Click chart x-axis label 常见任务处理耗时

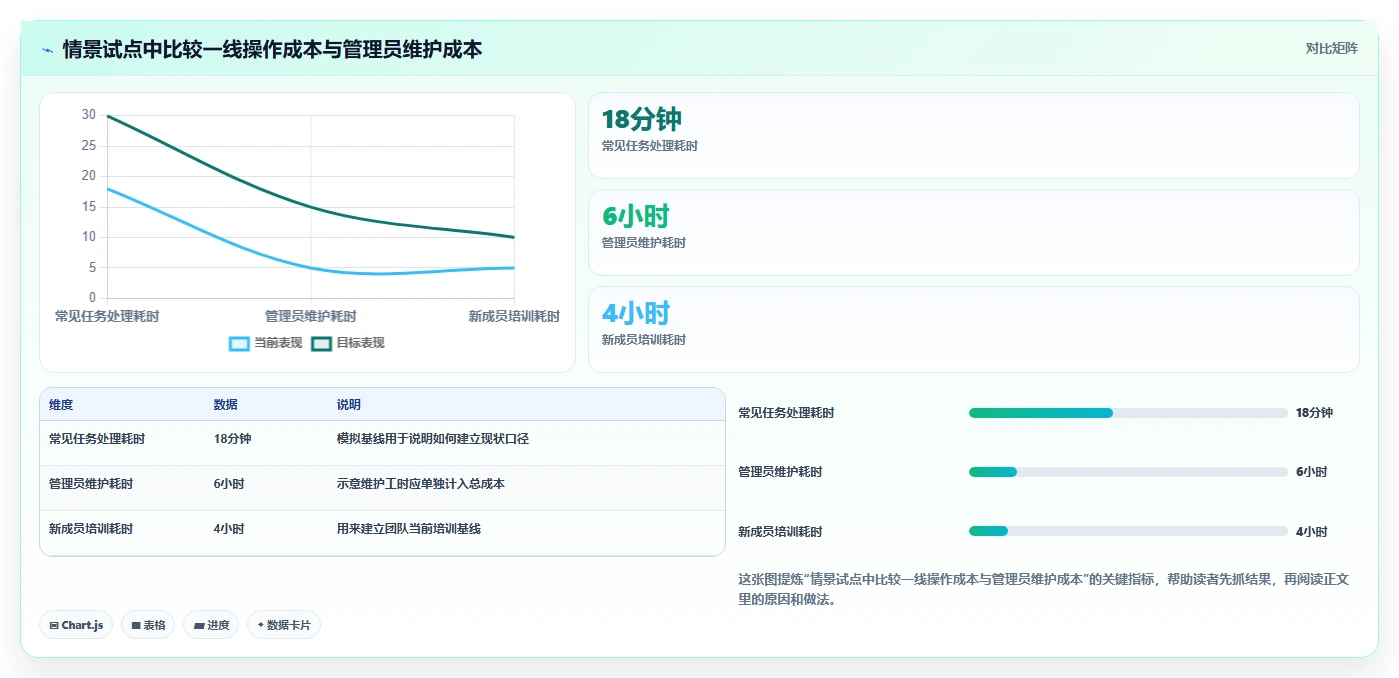coord(107,316)
